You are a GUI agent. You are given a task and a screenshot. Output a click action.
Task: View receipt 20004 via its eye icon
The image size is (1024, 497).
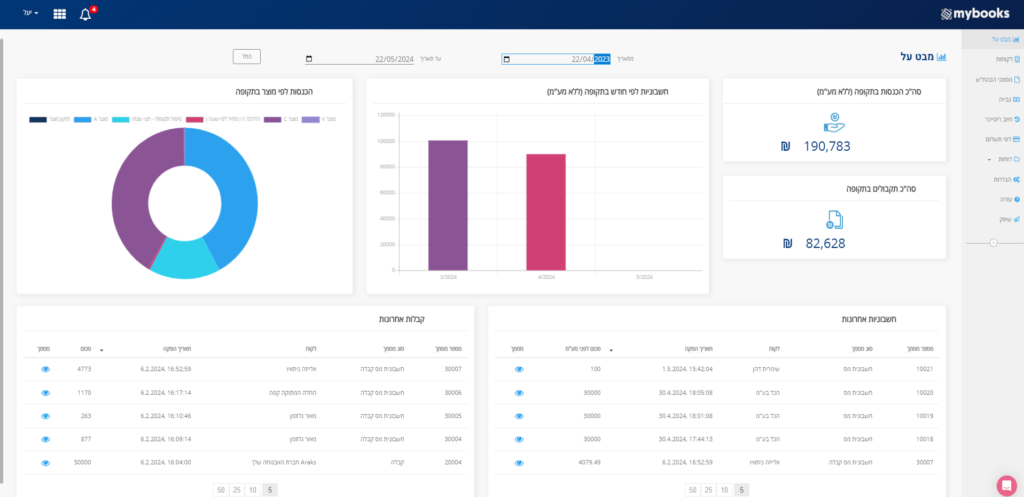pos(45,463)
